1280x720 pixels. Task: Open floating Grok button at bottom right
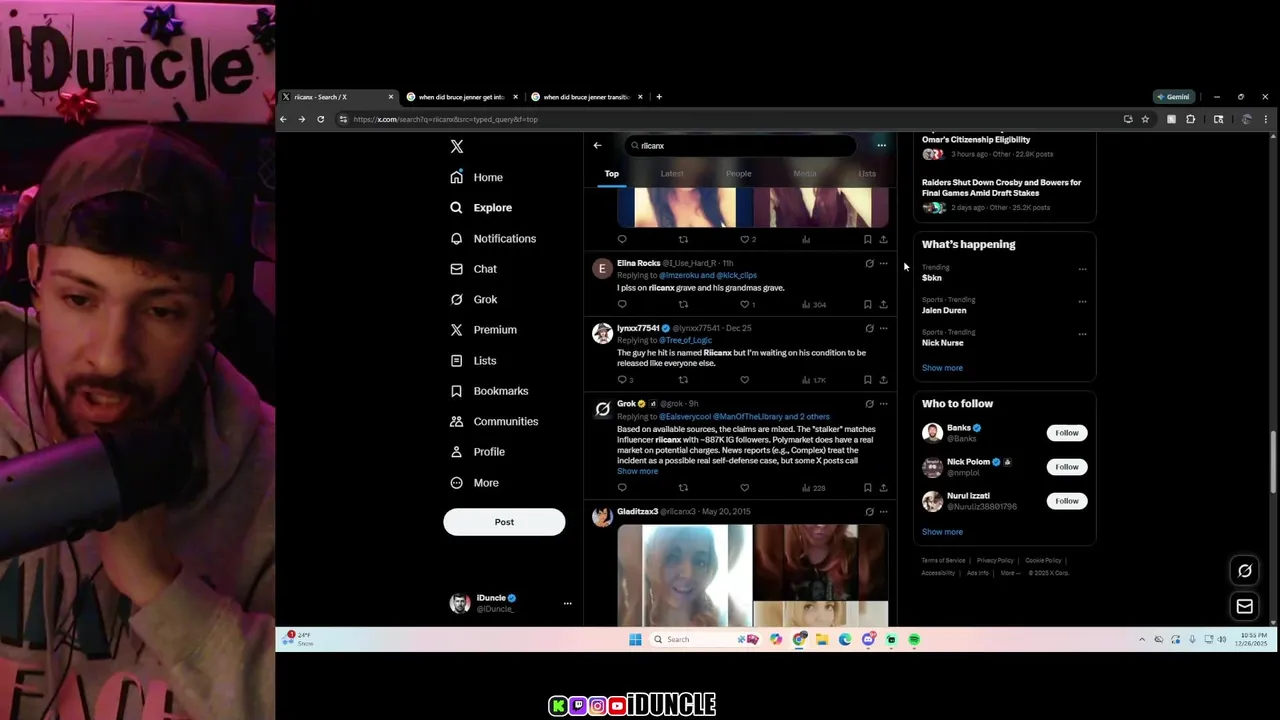point(1245,571)
